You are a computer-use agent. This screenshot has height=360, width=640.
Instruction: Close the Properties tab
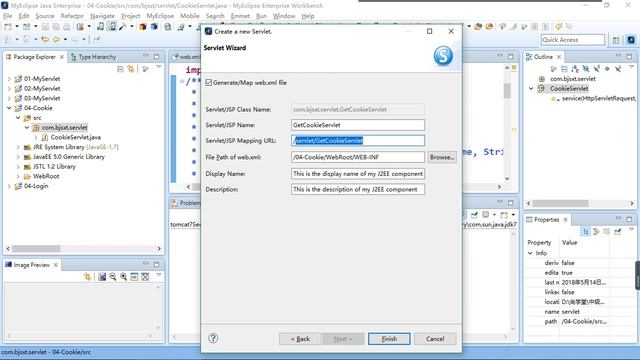tap(565, 220)
